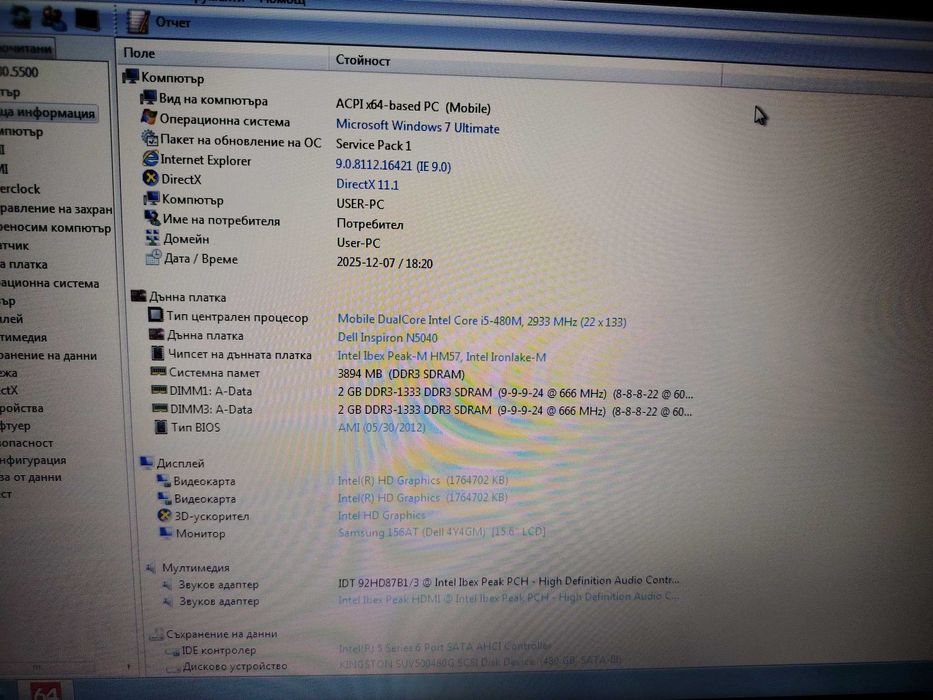Click the Internet Explorer row icon
The image size is (933, 700).
[151, 158]
